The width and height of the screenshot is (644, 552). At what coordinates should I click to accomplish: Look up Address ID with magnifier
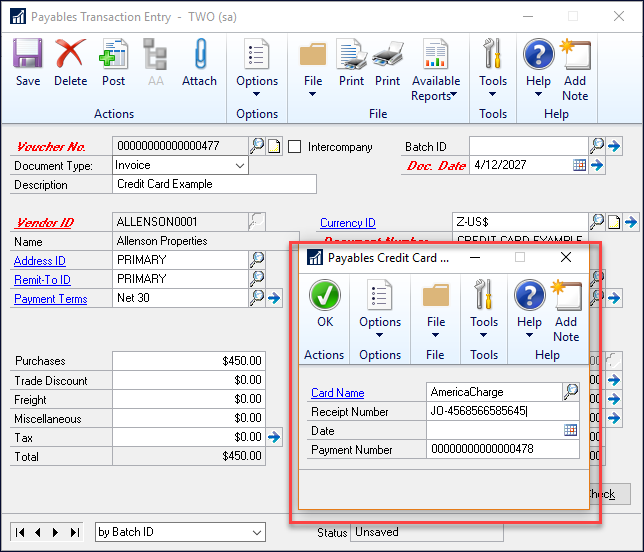point(257,260)
